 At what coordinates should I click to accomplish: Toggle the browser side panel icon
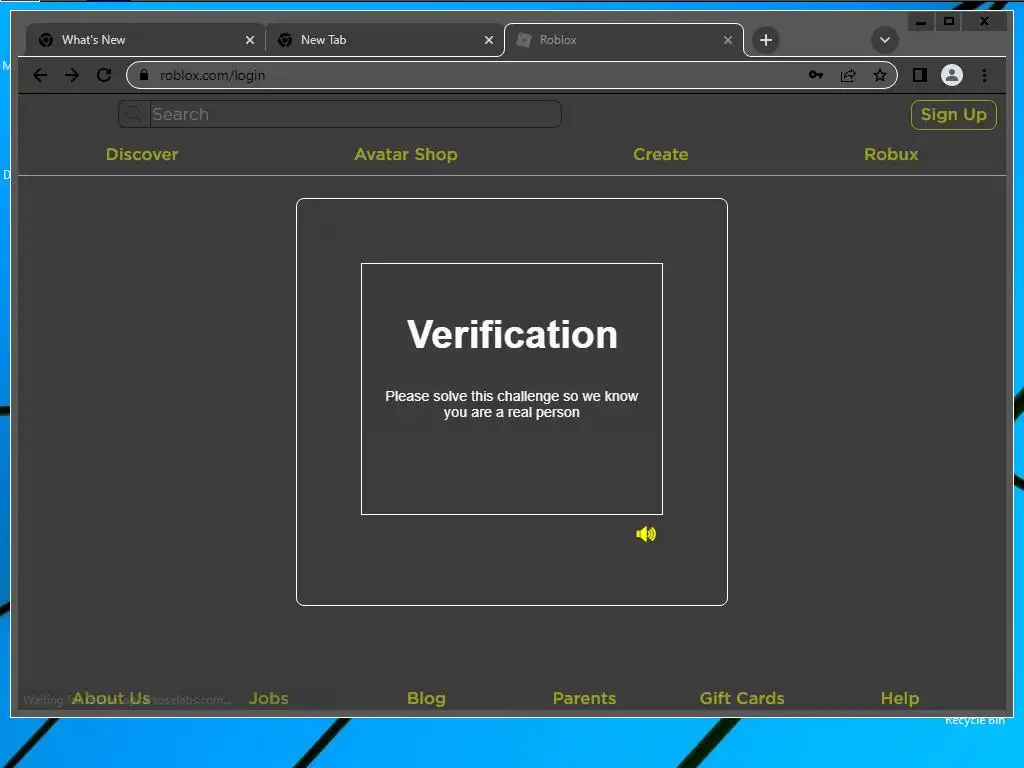920,75
